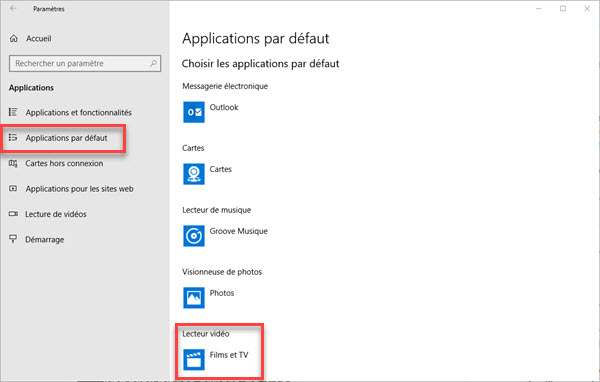This screenshot has height=382, width=600.
Task: Click the Applications et fonctionnalités list icon
Action: click(13, 112)
